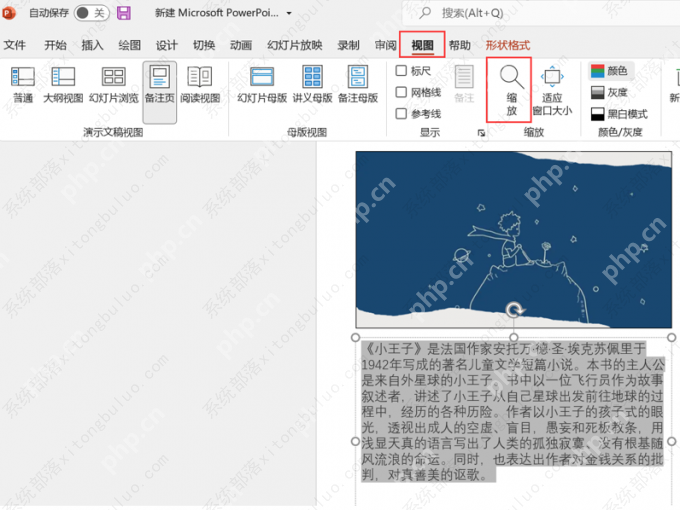Switch to the 插入 tab
Image resolution: width=680 pixels, height=510 pixels.
click(92, 45)
